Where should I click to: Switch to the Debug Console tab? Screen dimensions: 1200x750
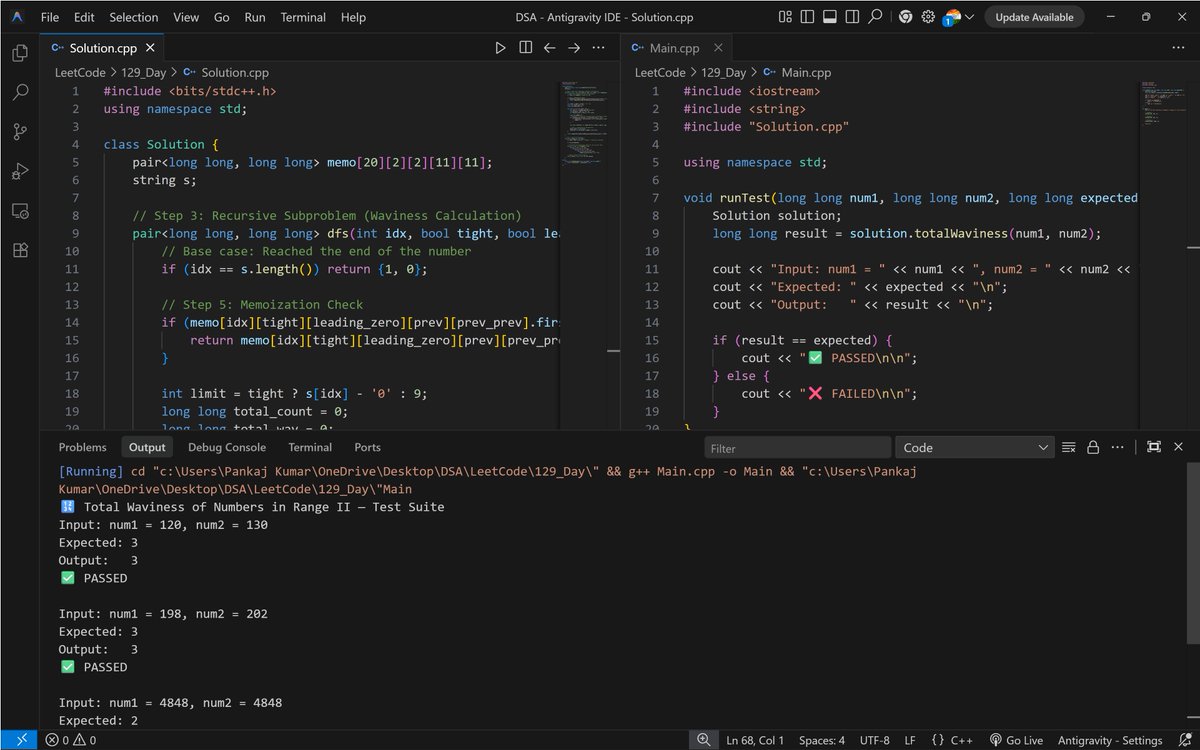click(227, 447)
